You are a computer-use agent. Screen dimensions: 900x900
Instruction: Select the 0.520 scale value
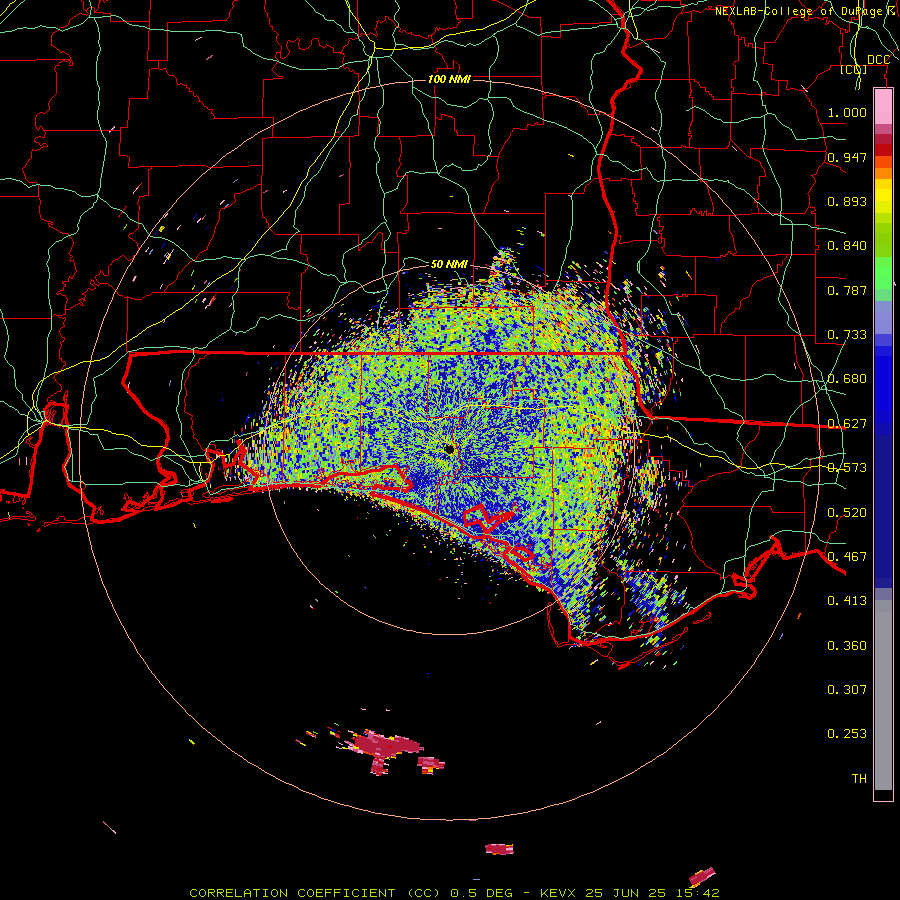847,513
